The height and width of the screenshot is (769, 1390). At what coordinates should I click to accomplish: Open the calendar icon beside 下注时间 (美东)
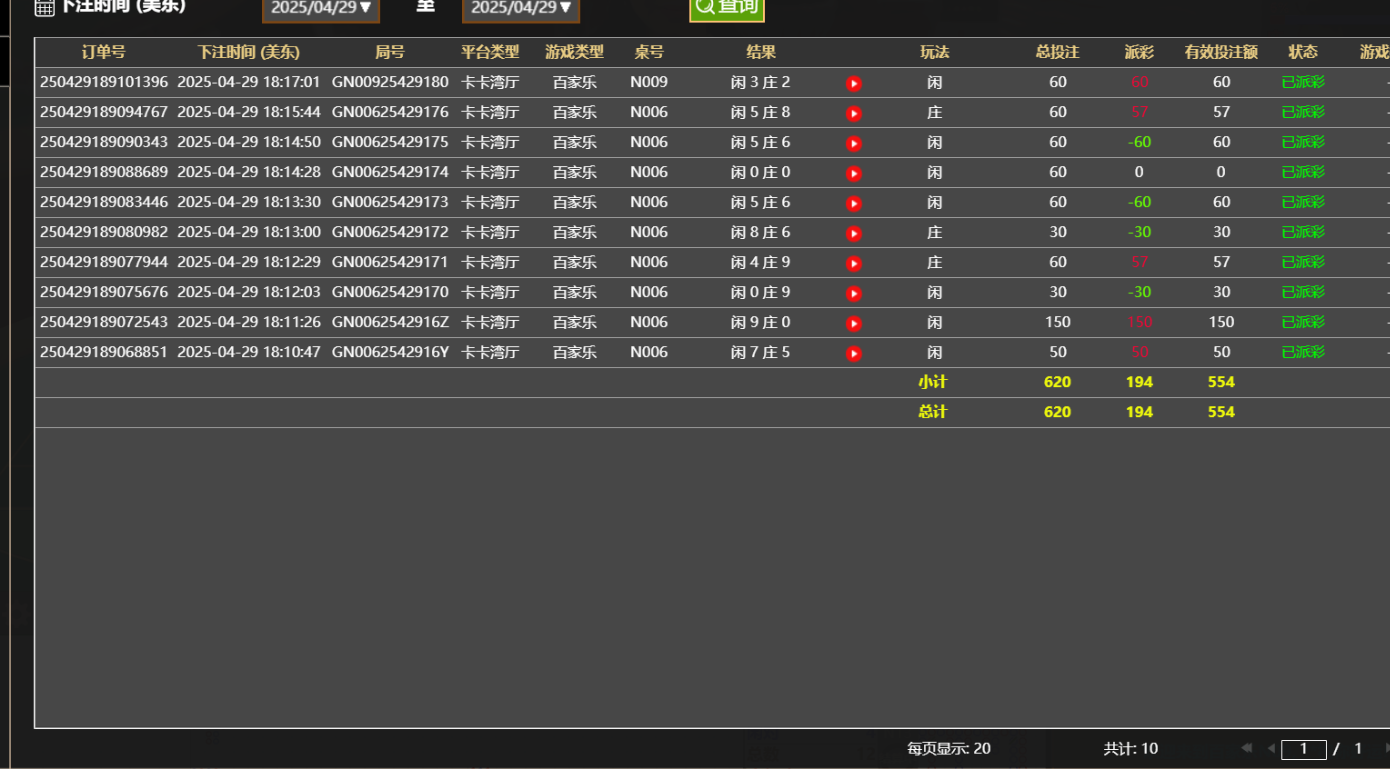point(42,6)
